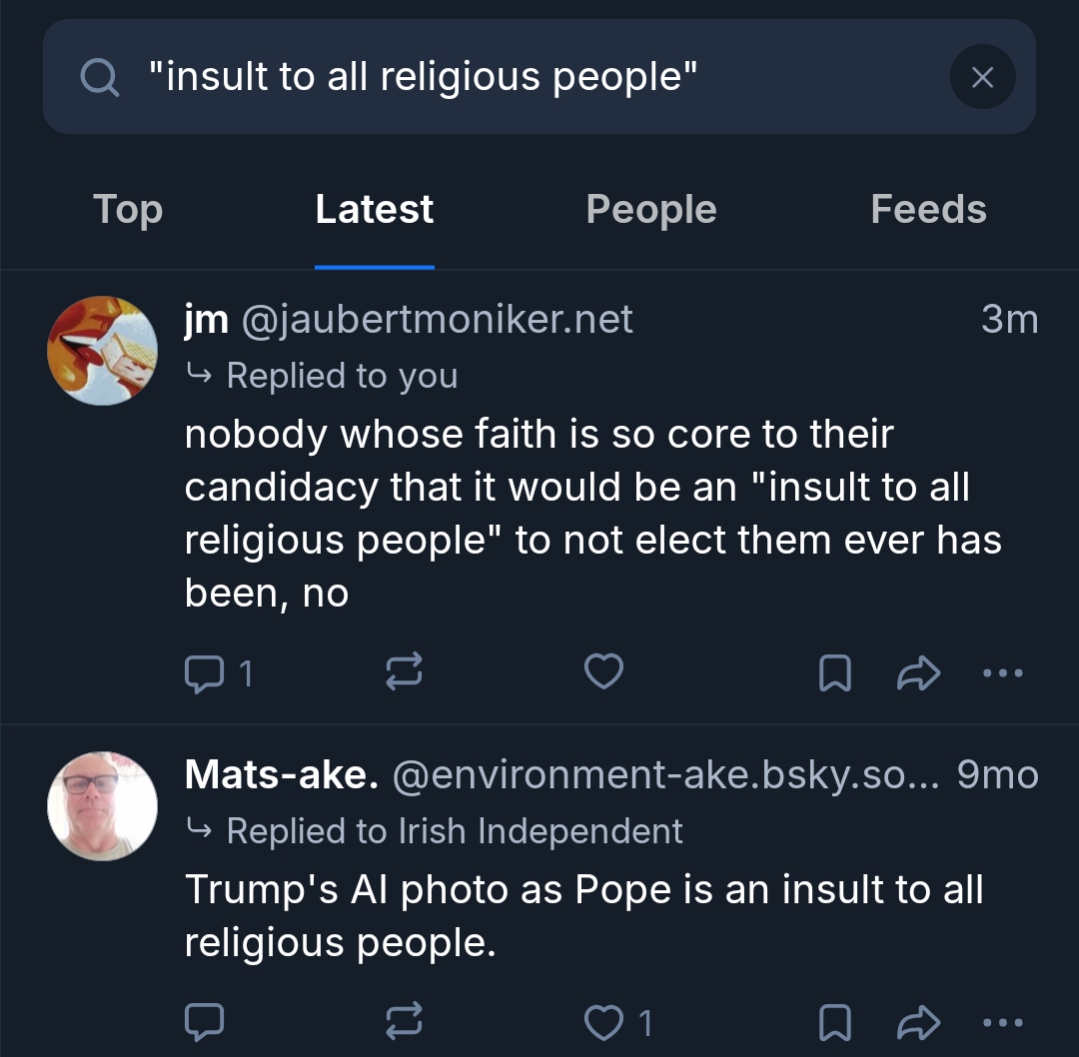The width and height of the screenshot is (1079, 1057).
Task: Reply to jm's post
Action: [x=205, y=673]
